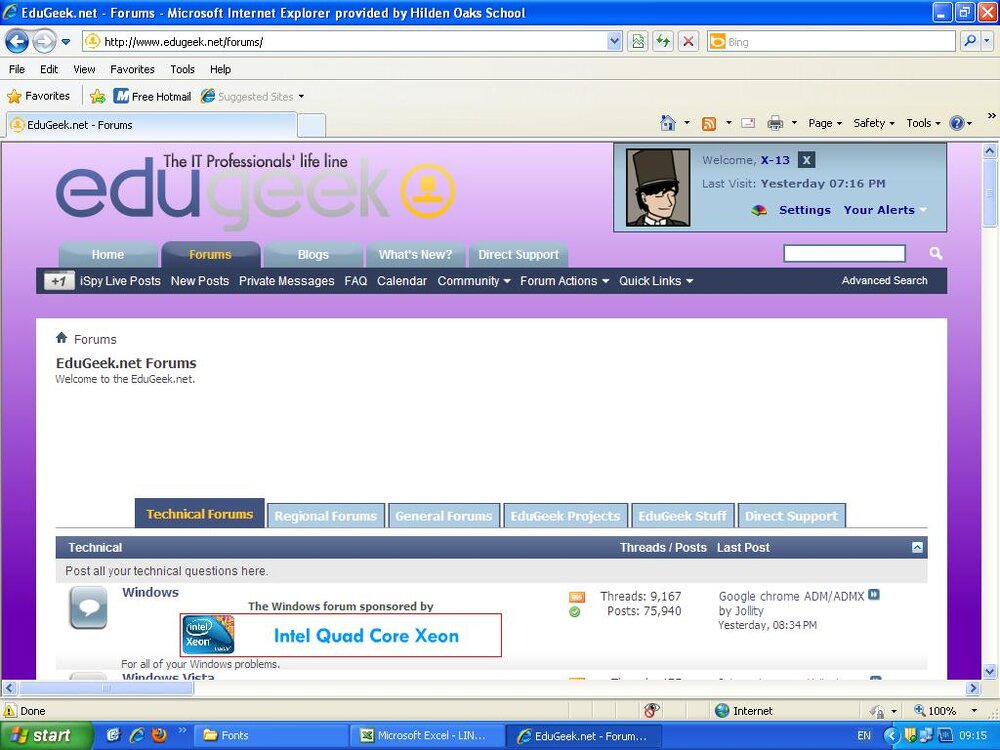Image resolution: width=1000 pixels, height=750 pixels.
Task: Click the blue Help question mark icon
Action: tap(957, 123)
